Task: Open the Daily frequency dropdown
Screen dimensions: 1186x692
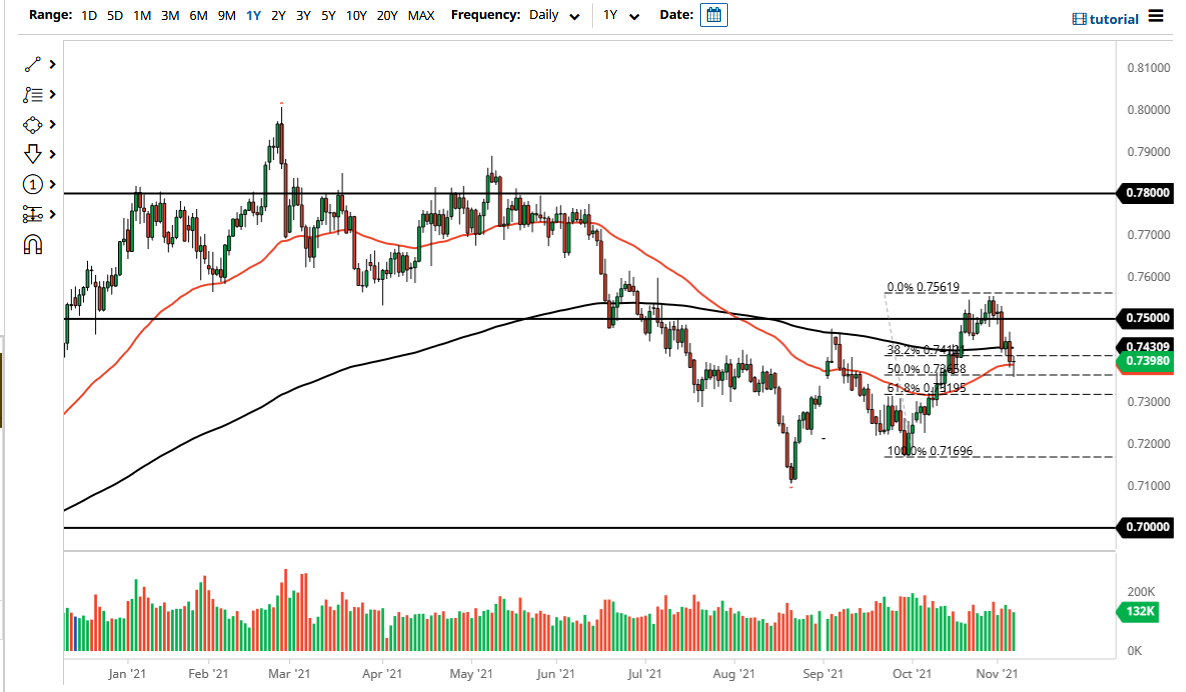Action: pyautogui.click(x=553, y=15)
